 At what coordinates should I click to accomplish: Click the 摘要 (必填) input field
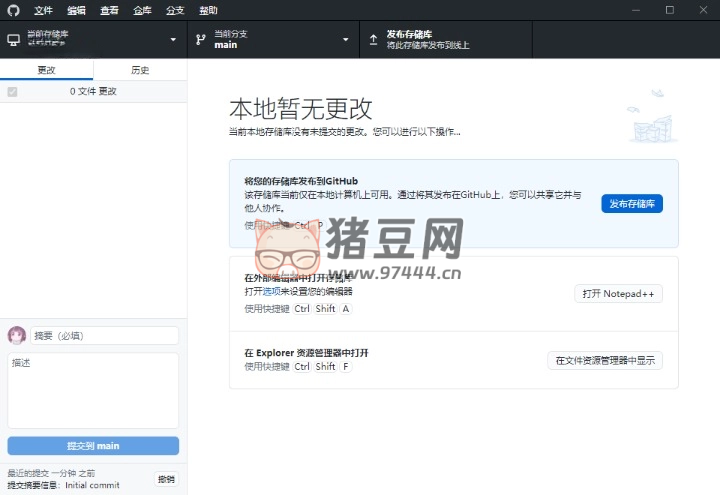[x=104, y=336]
